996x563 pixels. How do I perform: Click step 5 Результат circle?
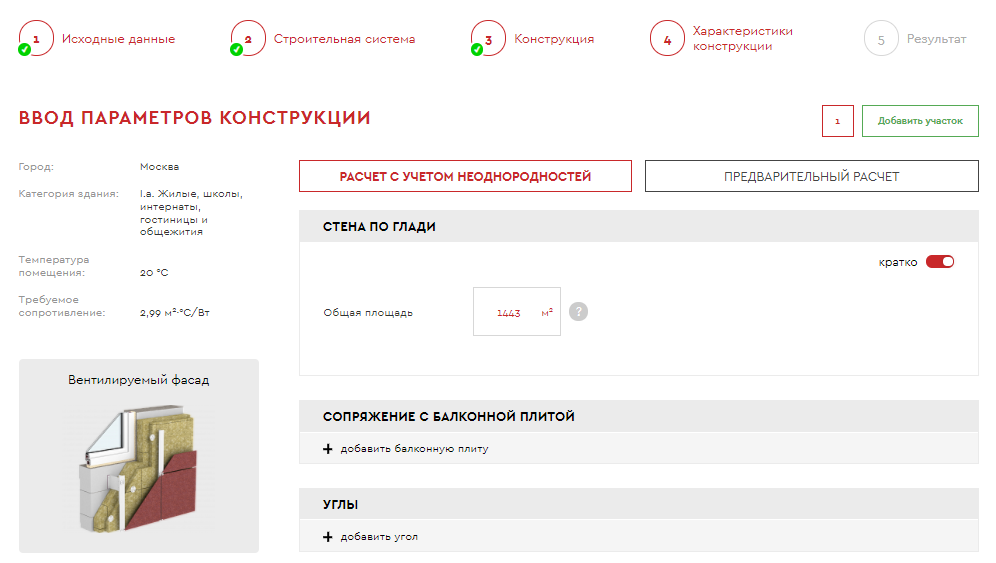tap(881, 39)
